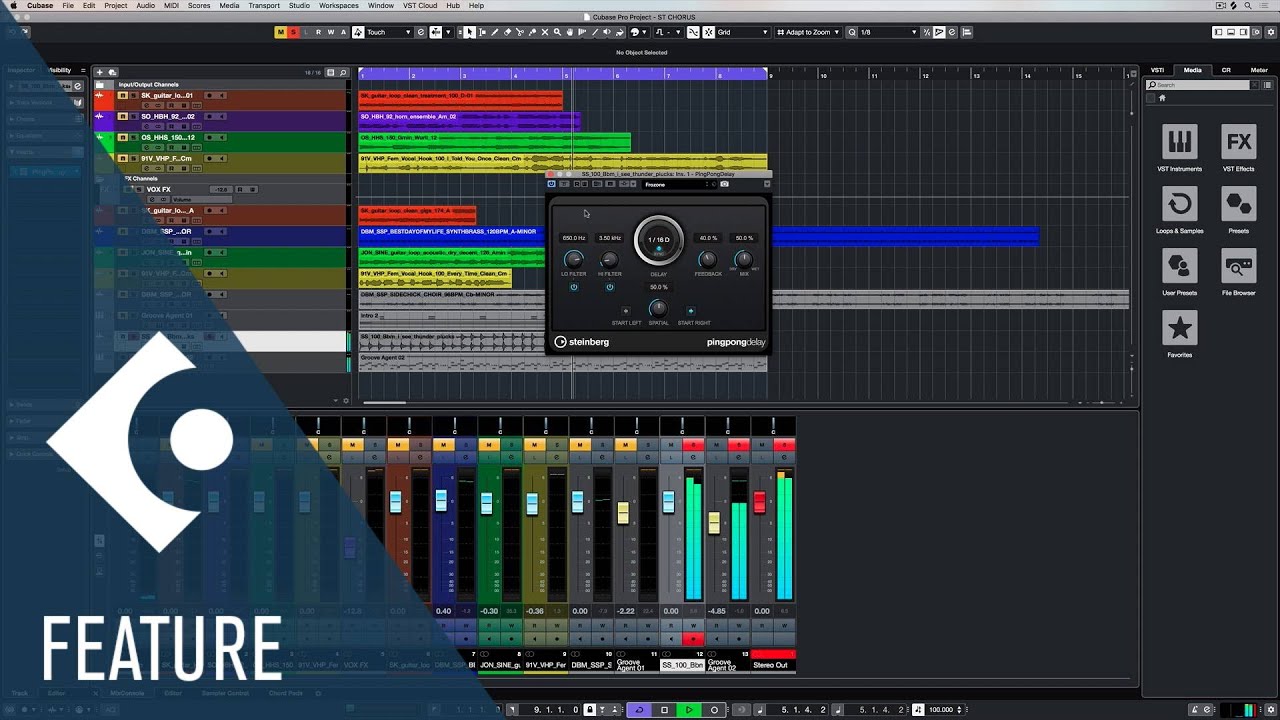Open Favorites in Media rack
Image resolution: width=1280 pixels, height=720 pixels.
coord(1180,328)
